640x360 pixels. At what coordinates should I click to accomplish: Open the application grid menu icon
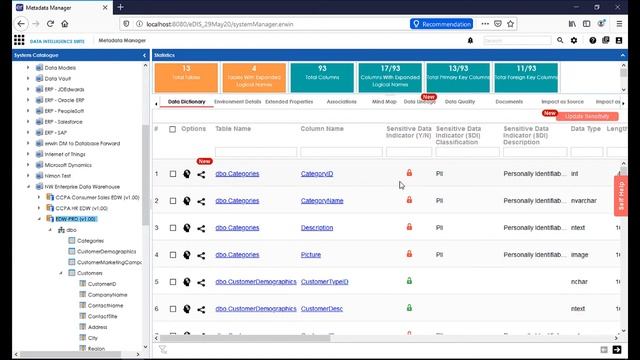[x=19, y=40]
